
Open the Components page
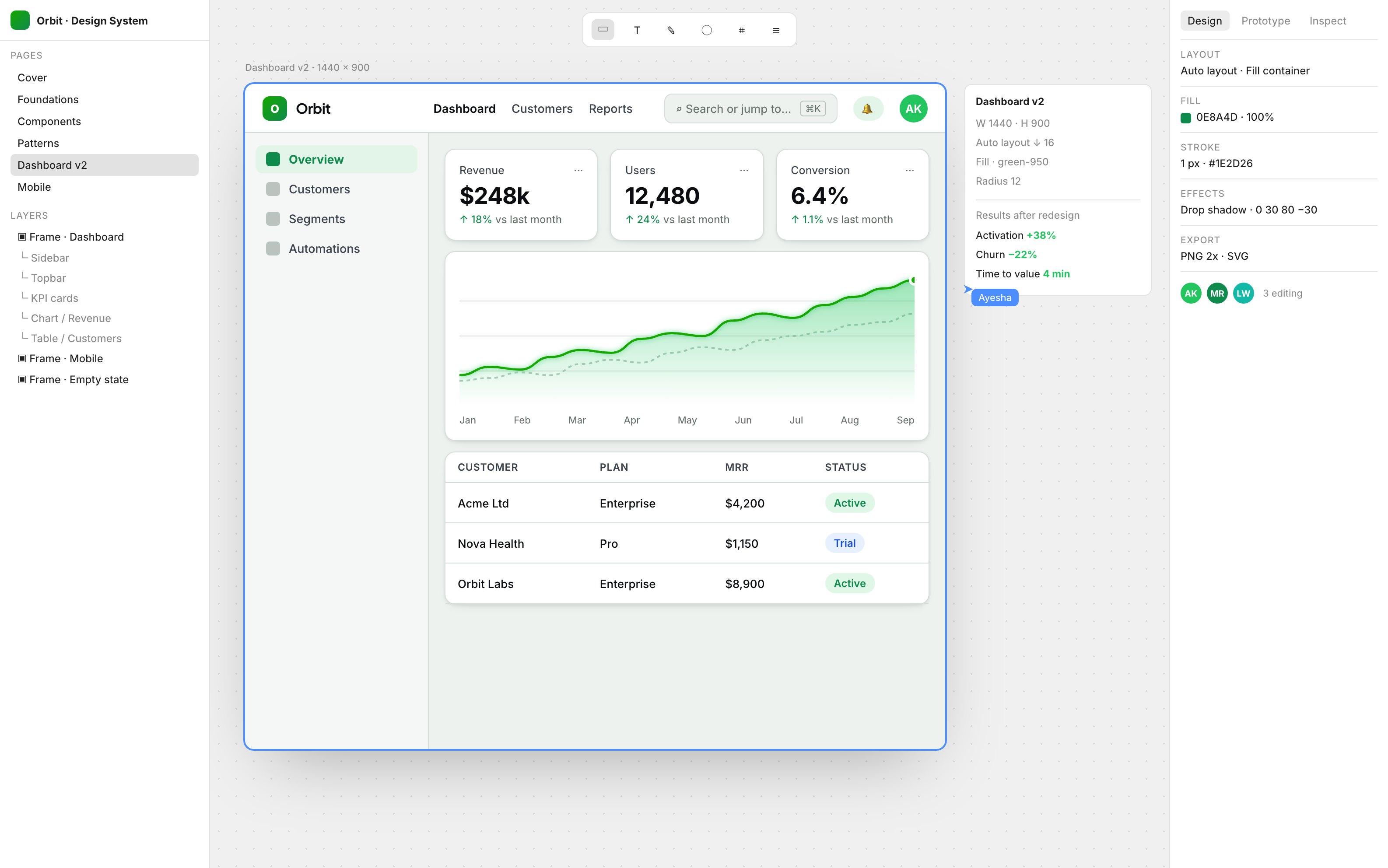click(x=105, y=121)
